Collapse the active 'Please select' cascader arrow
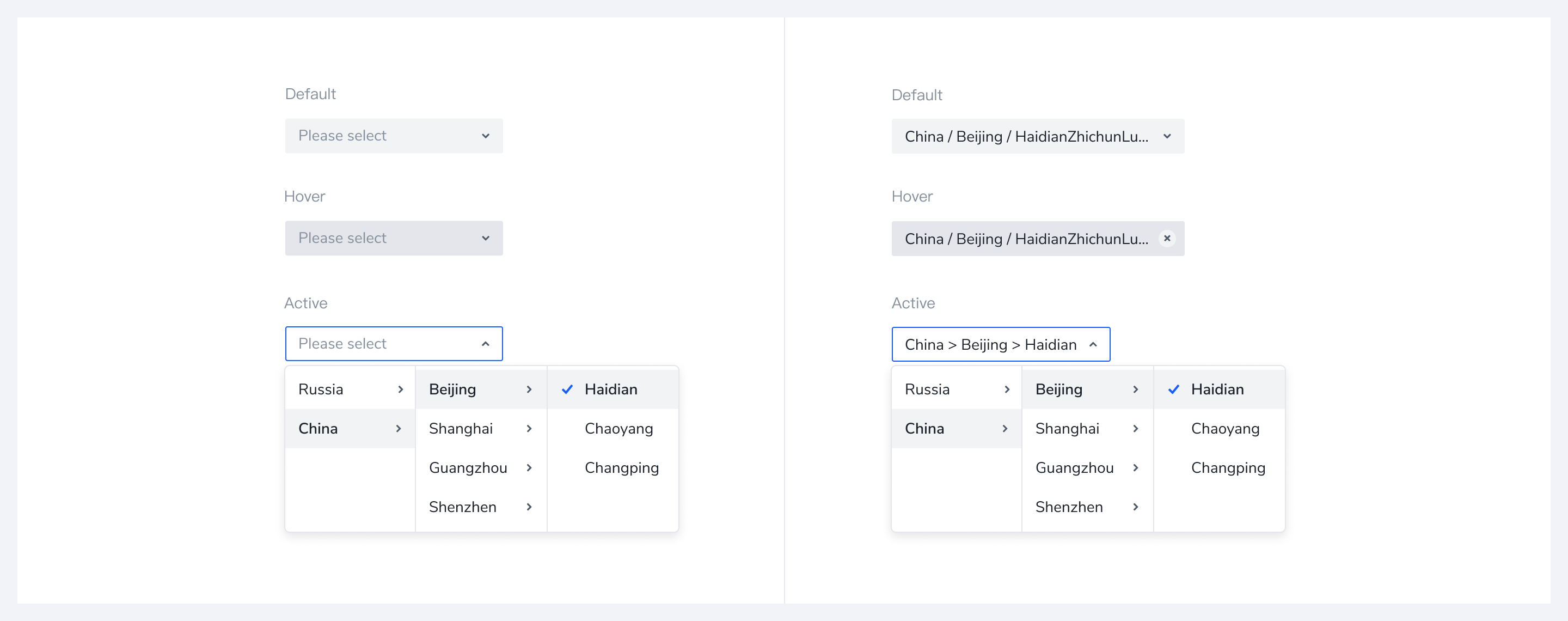 click(485, 344)
